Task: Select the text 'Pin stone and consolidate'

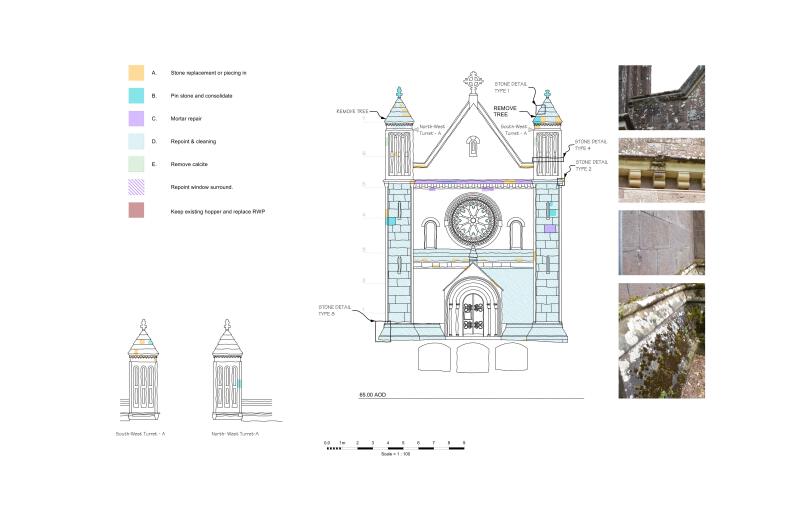Action: click(201, 96)
